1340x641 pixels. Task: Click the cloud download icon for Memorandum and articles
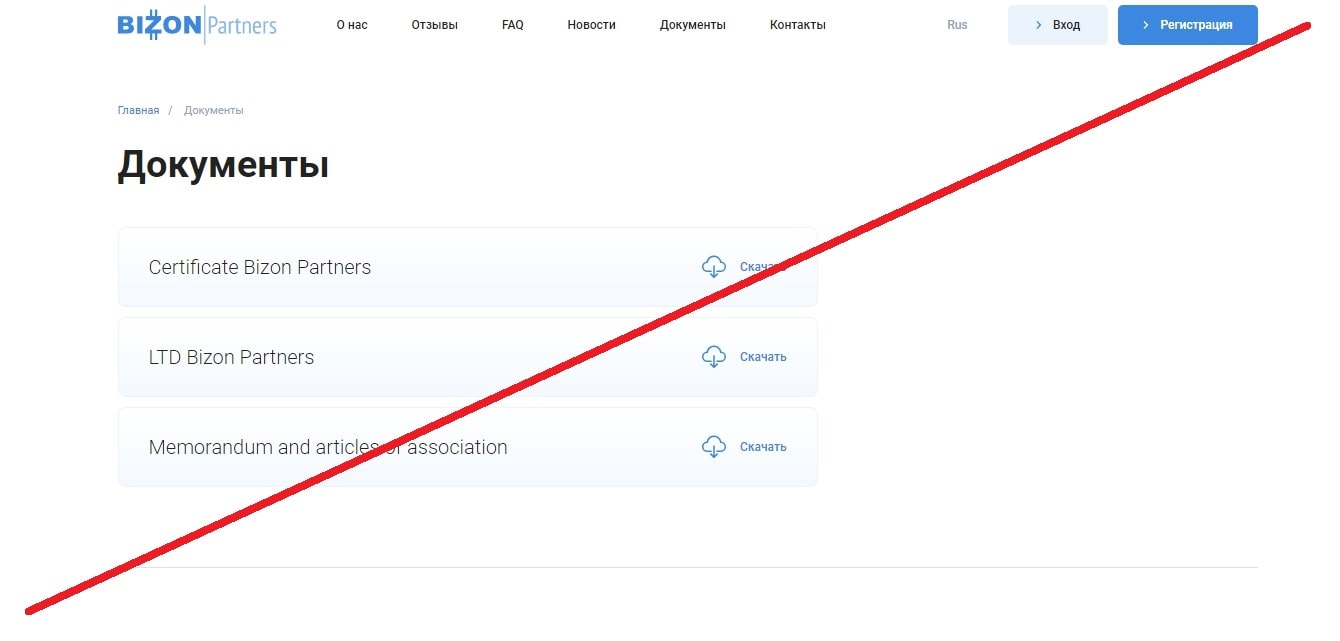[x=714, y=447]
